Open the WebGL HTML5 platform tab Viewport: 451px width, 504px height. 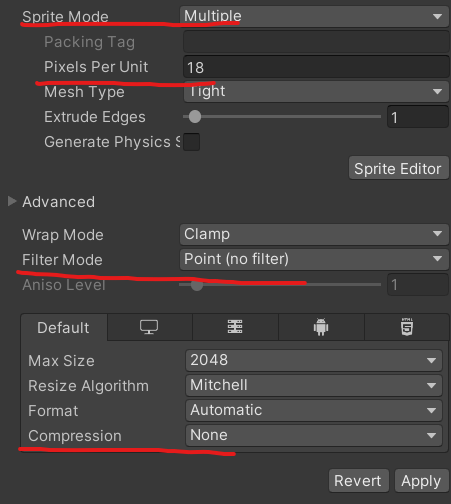pos(407,327)
